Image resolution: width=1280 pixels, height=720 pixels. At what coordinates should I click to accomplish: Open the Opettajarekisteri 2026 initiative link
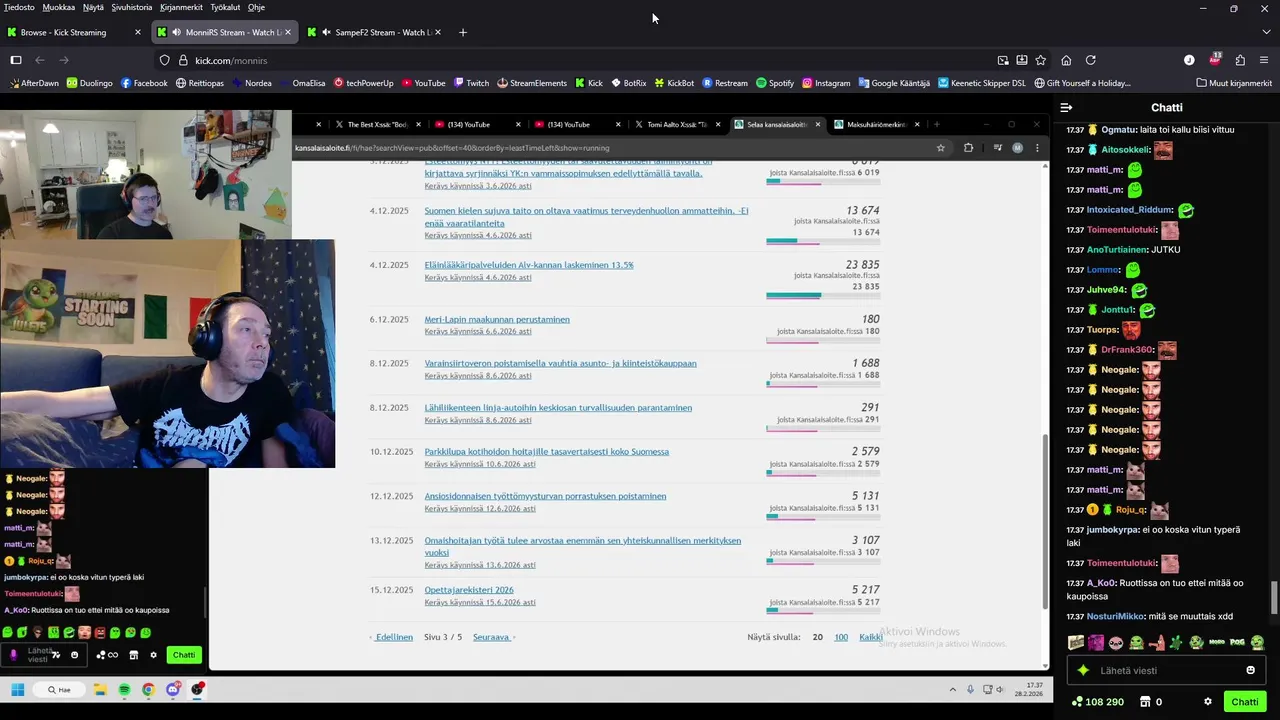click(x=469, y=590)
